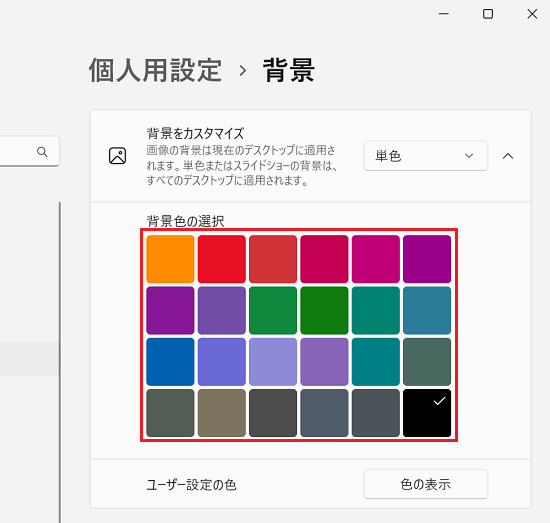Image resolution: width=550 pixels, height=523 pixels.
Task: Click the 色の表示 button
Action: [425, 484]
